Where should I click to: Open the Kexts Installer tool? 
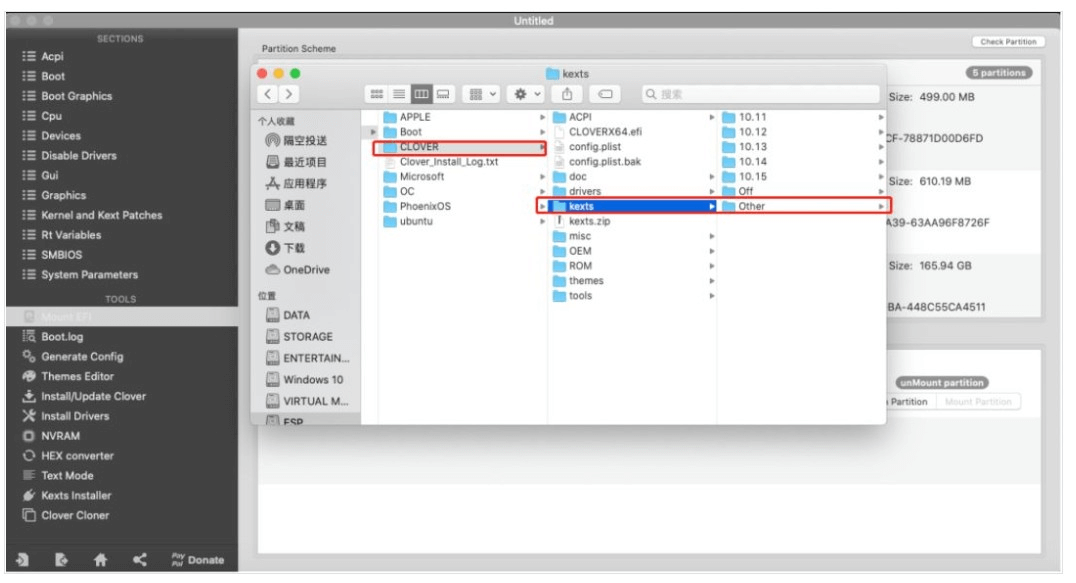76,495
